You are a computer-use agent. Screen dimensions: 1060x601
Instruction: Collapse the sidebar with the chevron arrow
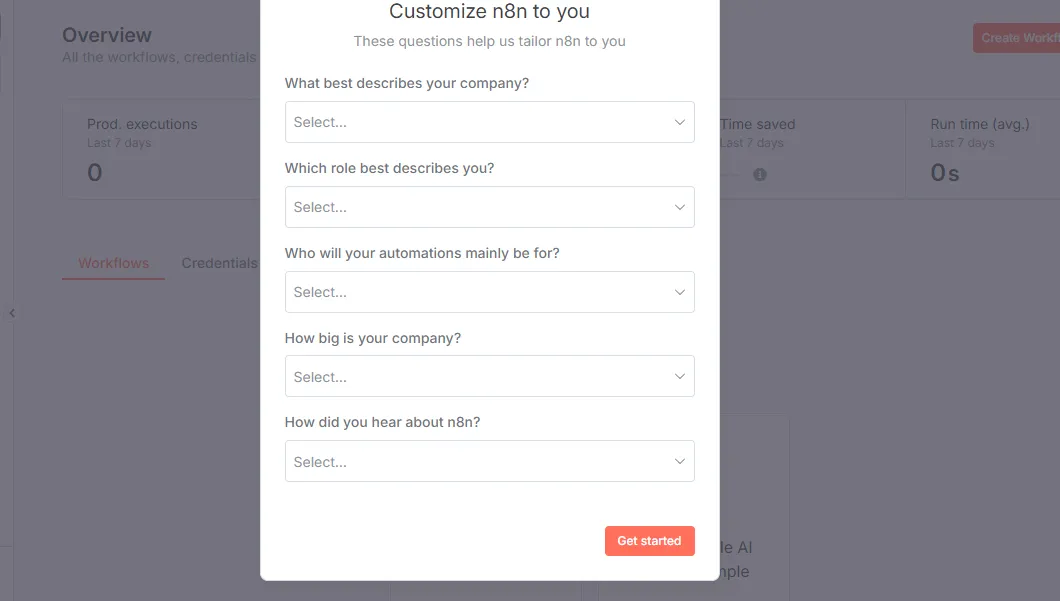tap(11, 313)
